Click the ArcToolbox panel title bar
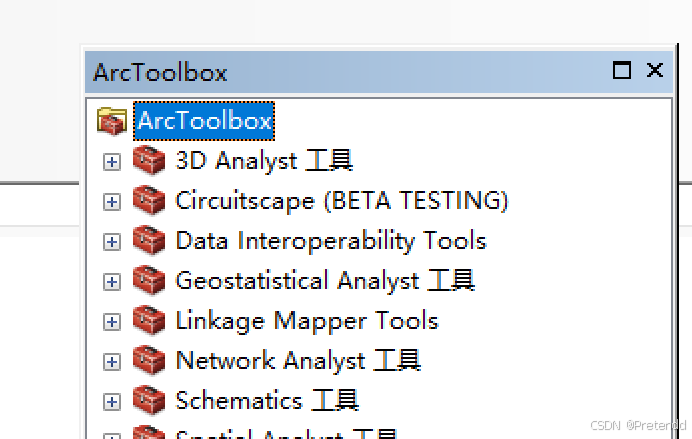 point(379,71)
